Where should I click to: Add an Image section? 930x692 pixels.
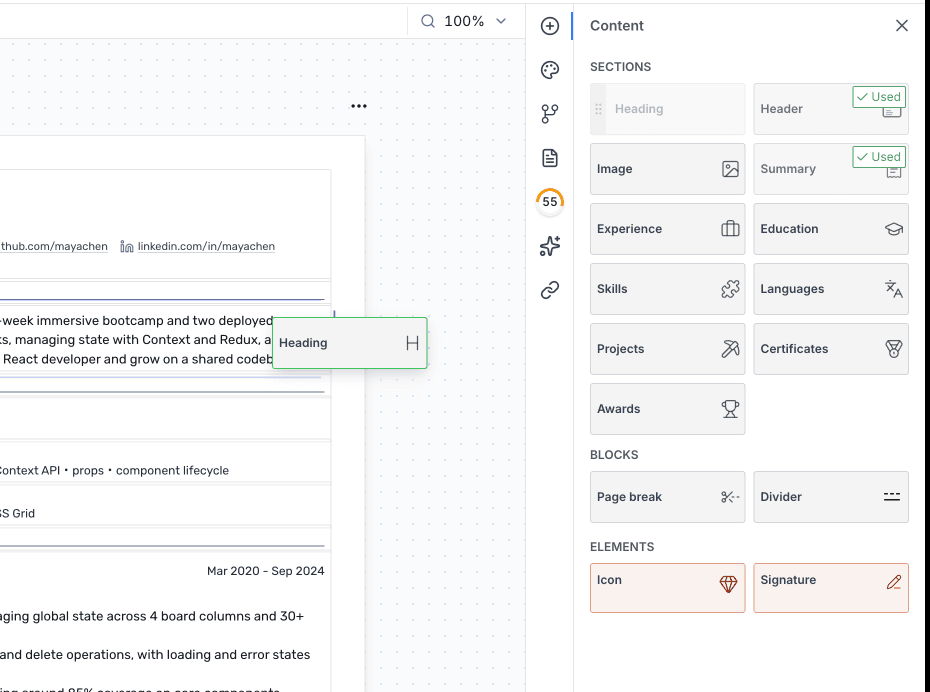667,169
